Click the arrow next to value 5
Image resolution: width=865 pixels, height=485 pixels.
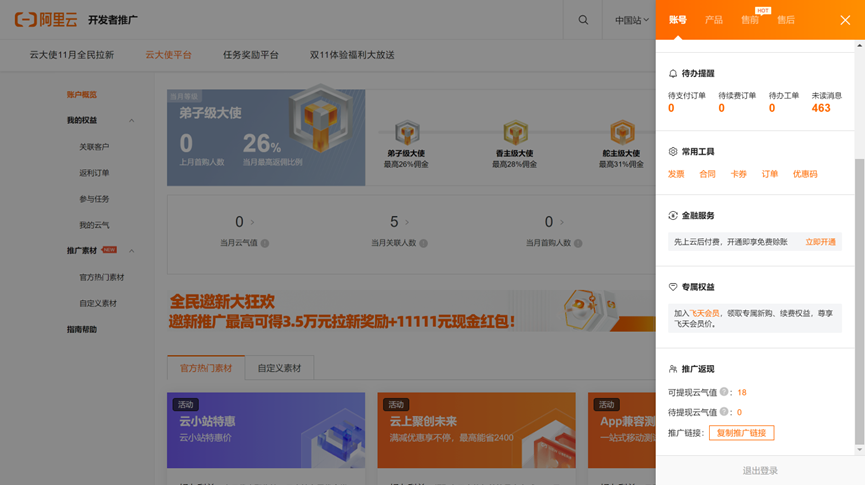pyautogui.click(x=407, y=222)
